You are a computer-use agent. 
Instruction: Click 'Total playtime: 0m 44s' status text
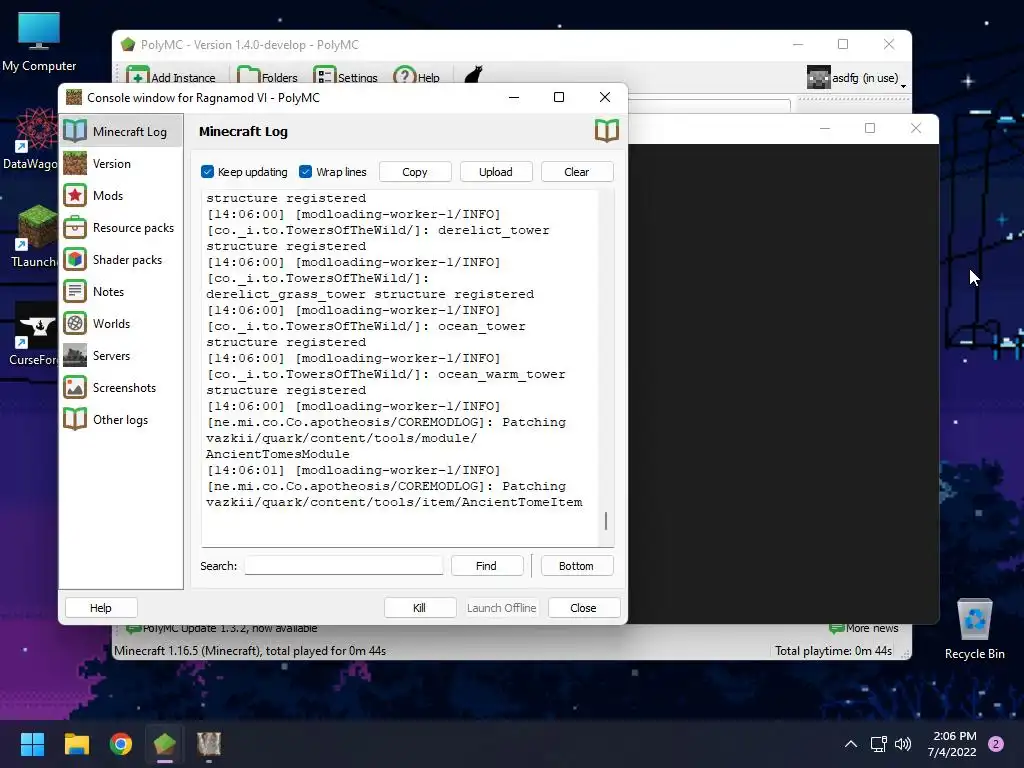833,651
